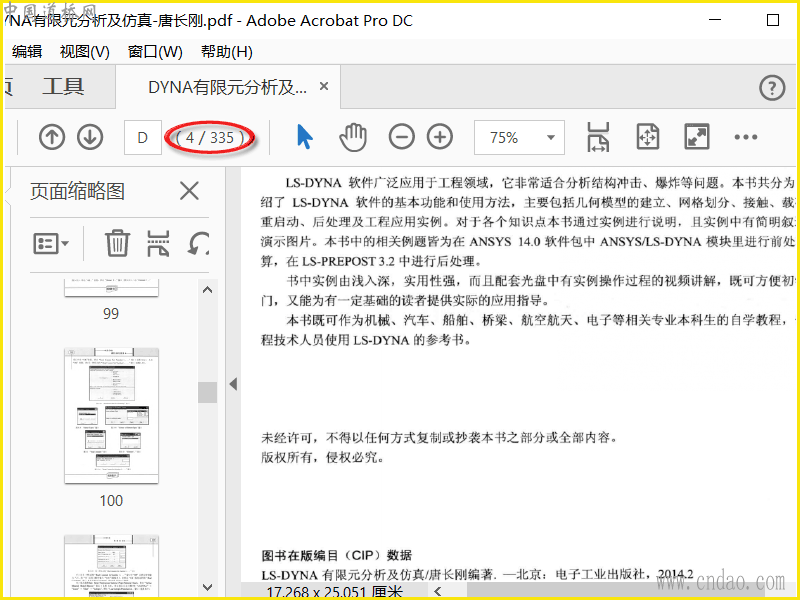Viewport: 800px width, 600px height.
Task: Click page size label 17.268 x 25.051 厘米
Action: (x=335, y=592)
